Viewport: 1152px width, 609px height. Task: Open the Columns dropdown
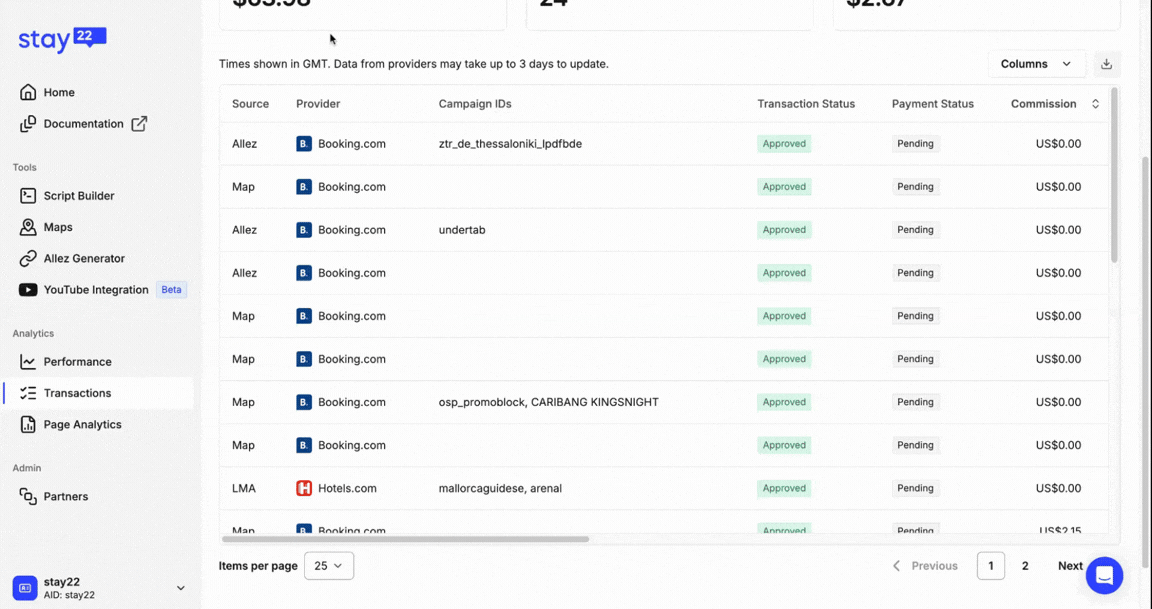[x=1035, y=64]
